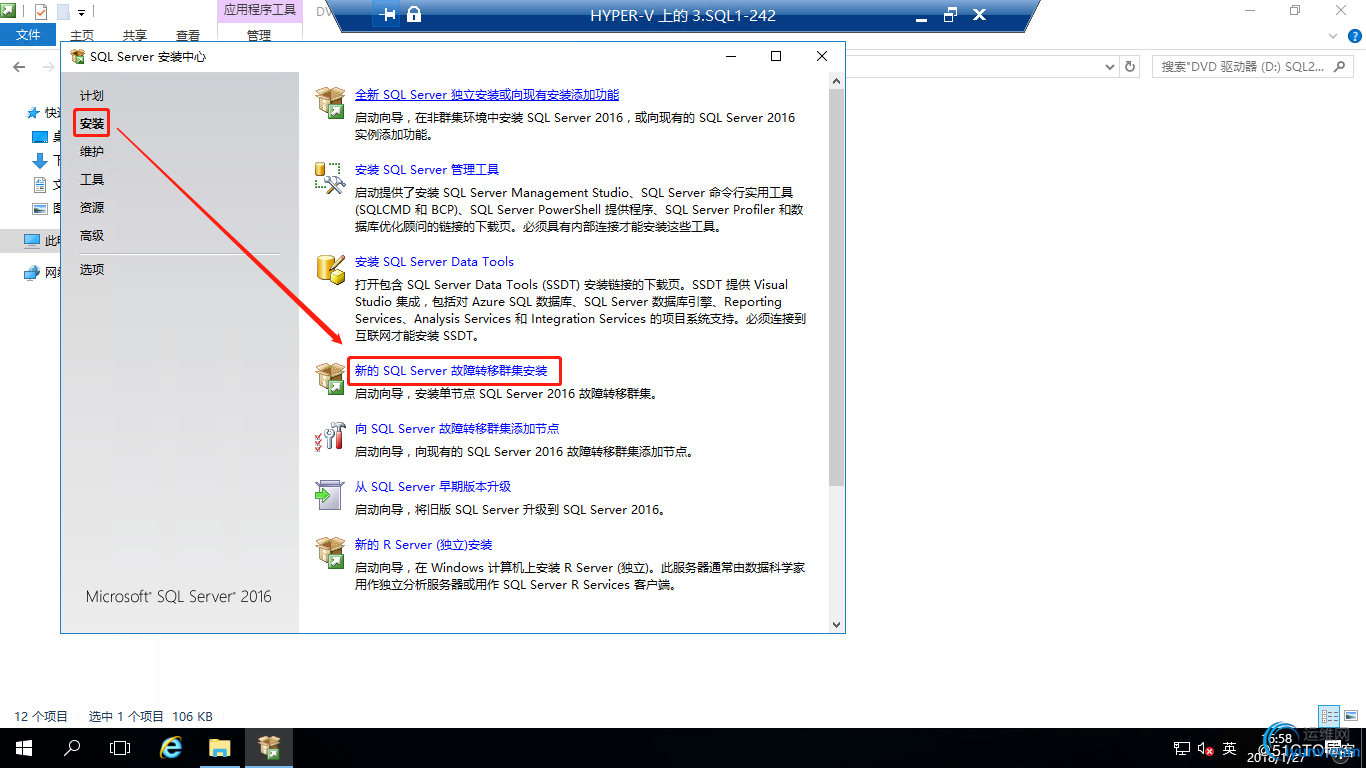The image size is (1366, 768).
Task: Open the address bar history dropdown
Action: click(1110, 67)
